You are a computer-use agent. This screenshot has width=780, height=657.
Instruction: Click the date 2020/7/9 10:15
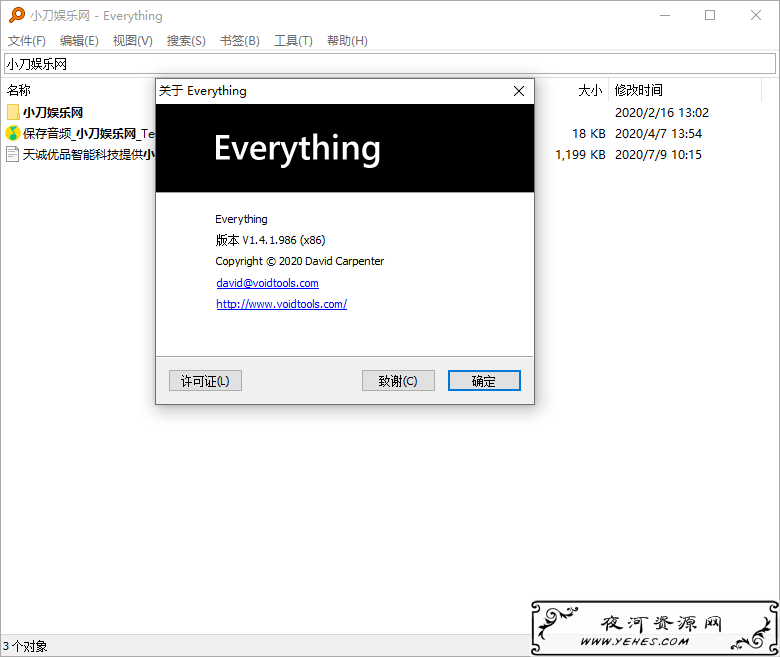point(658,154)
